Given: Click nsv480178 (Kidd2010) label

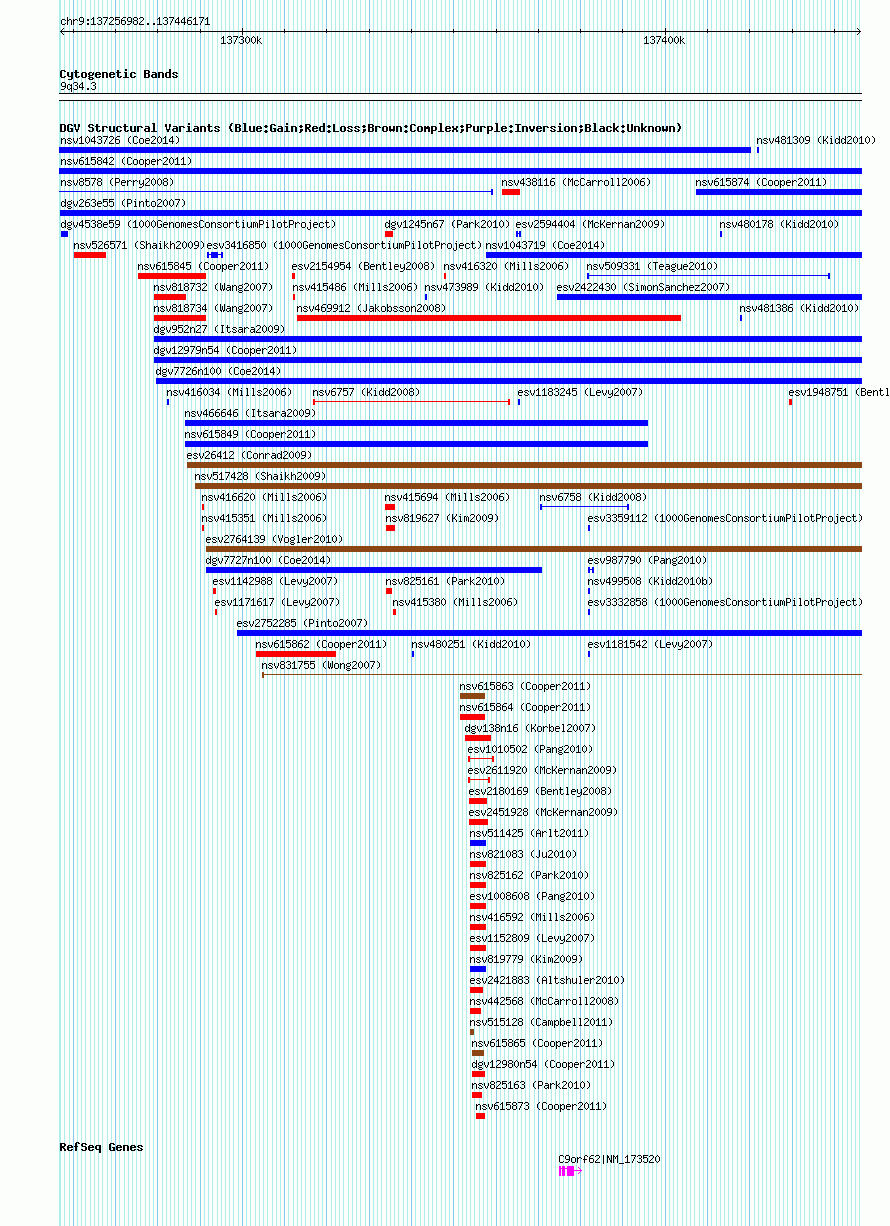Looking at the screenshot, I should coord(779,225).
